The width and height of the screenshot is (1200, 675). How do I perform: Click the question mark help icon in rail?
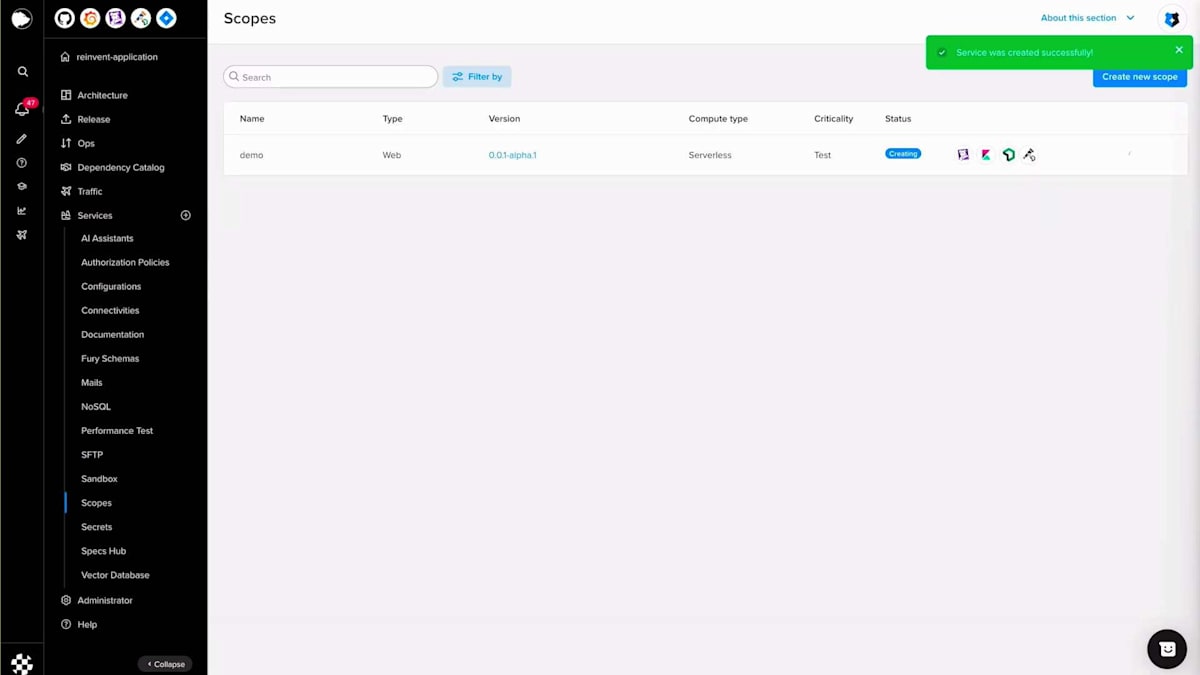(22, 163)
